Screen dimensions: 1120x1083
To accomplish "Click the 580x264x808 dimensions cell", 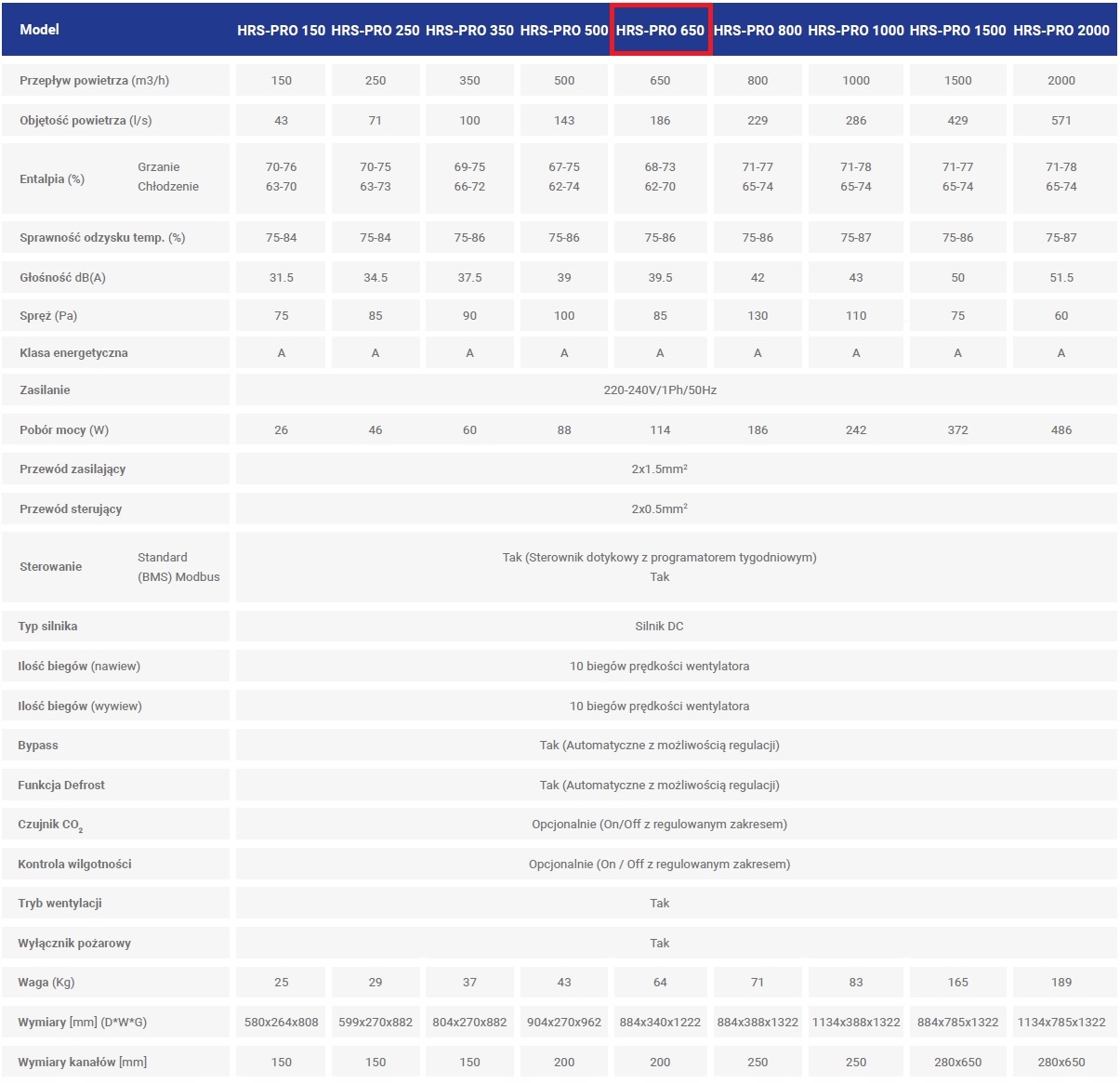I will (281, 1023).
